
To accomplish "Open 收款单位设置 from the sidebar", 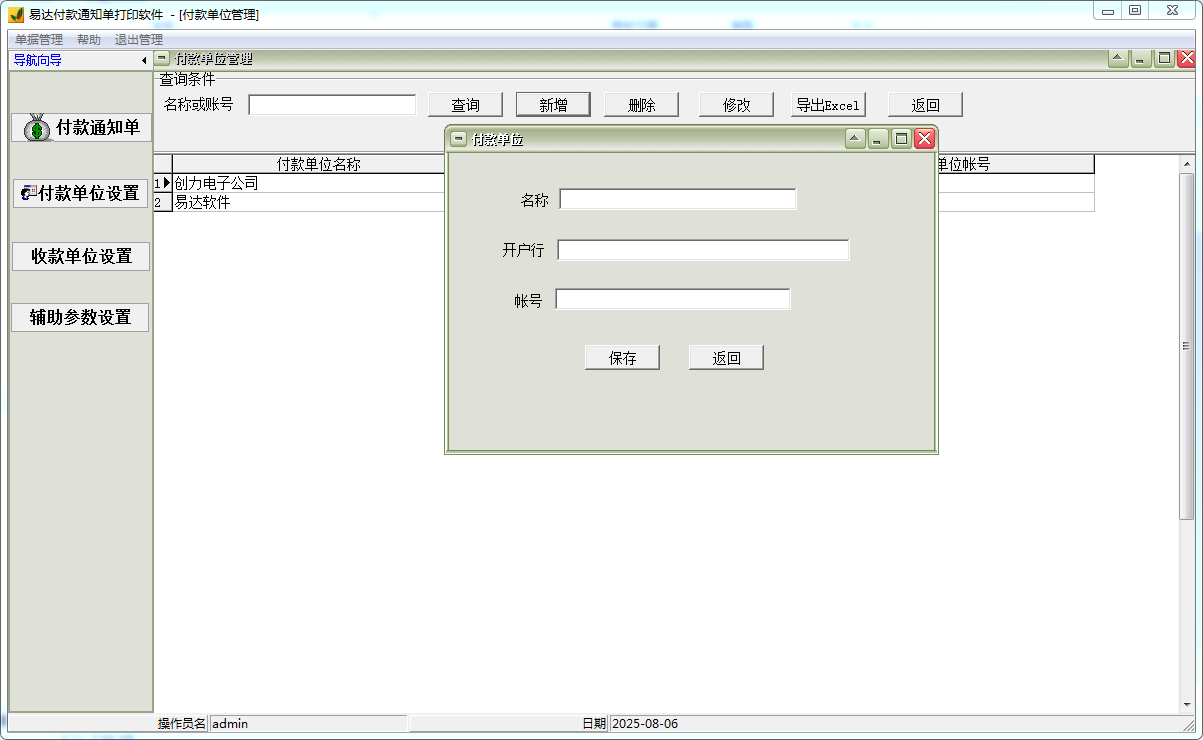I will pos(80,256).
